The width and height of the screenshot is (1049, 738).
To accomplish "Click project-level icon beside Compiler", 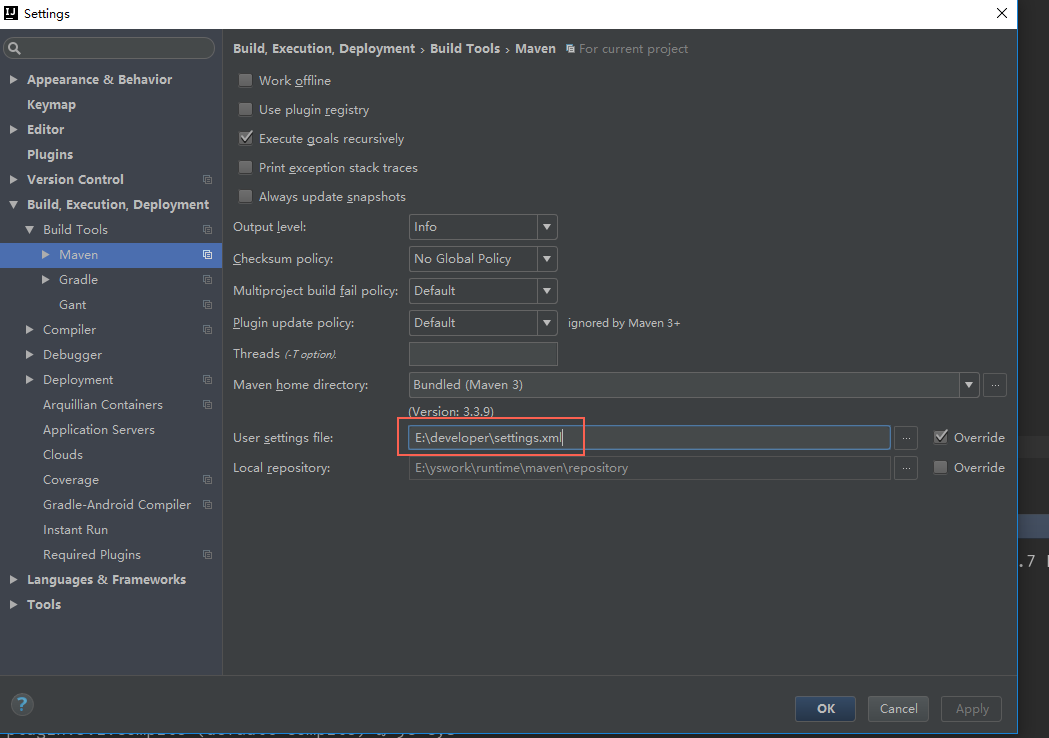I will (207, 329).
